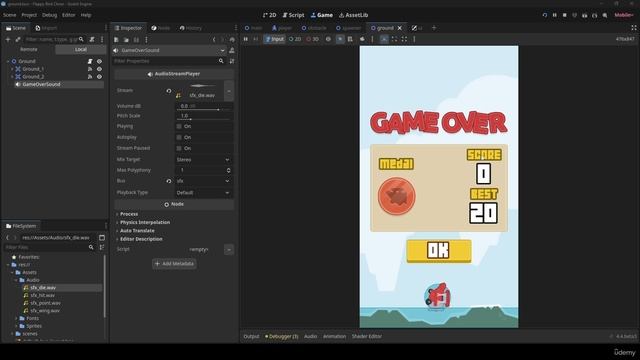
Task: Toggle 2D selection mode in Game toolbar
Action: click(x=295, y=39)
